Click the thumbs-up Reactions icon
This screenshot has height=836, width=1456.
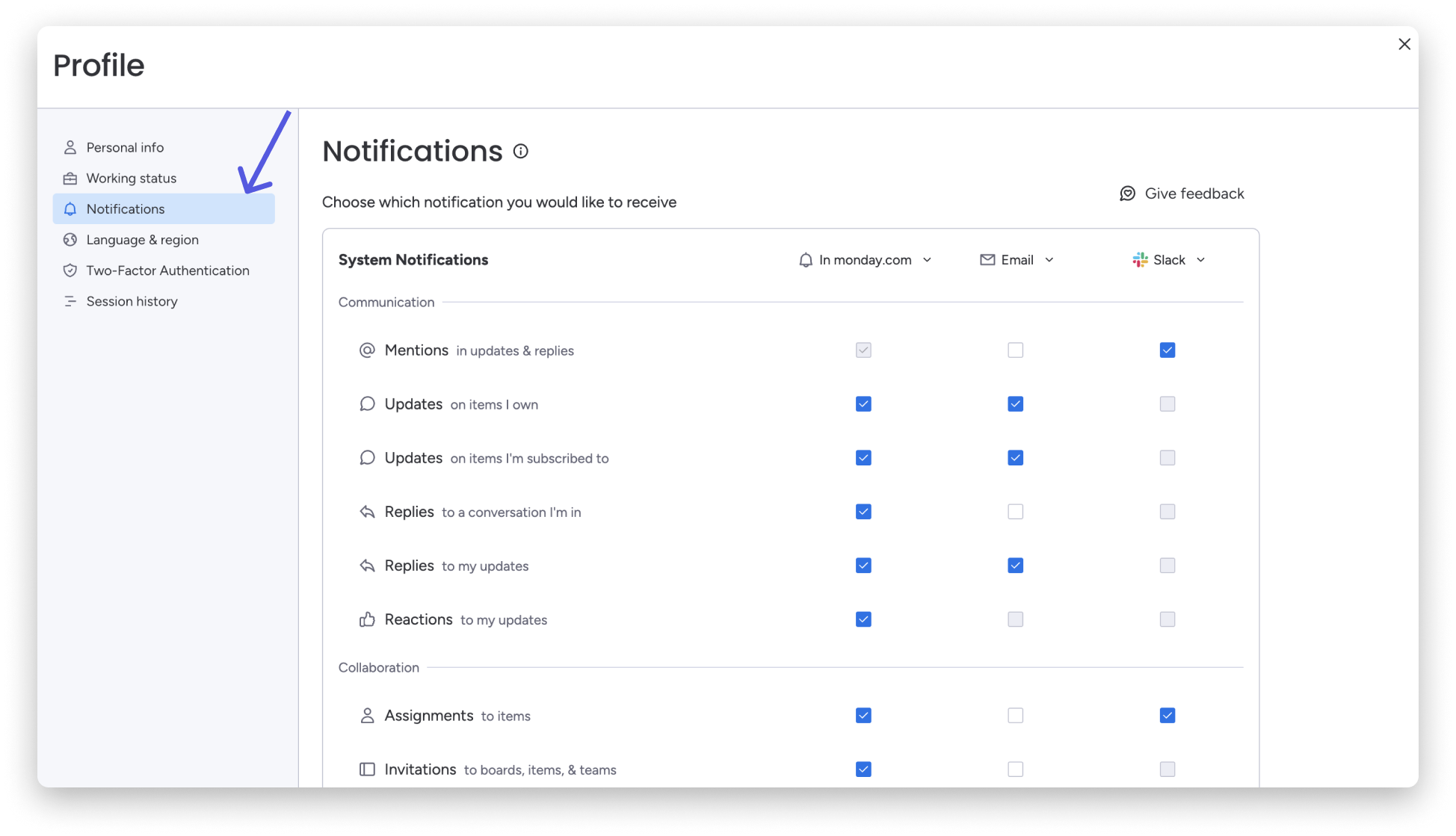(x=367, y=619)
